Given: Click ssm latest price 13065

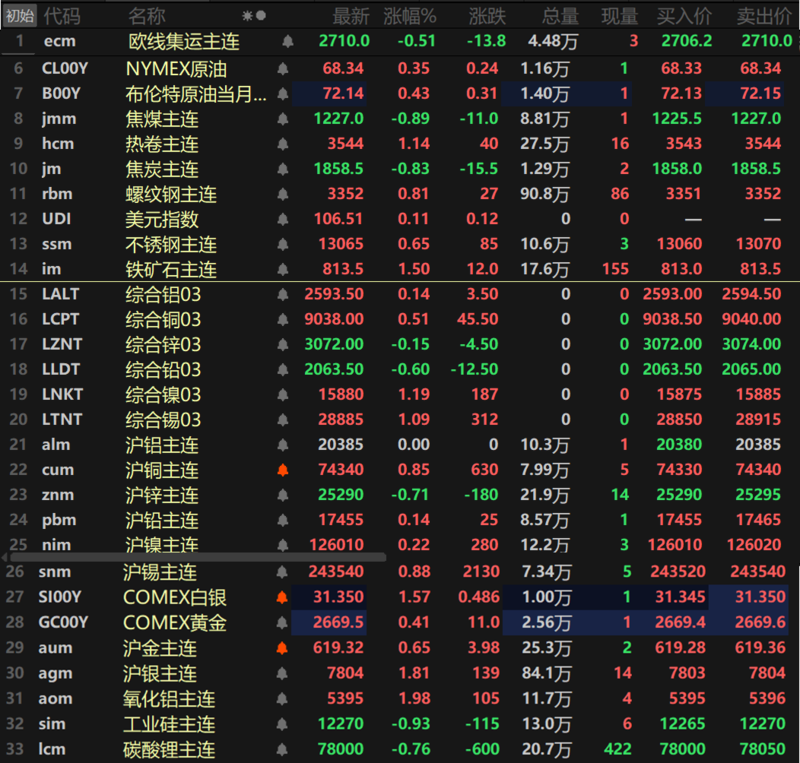Looking at the screenshot, I should tap(341, 244).
